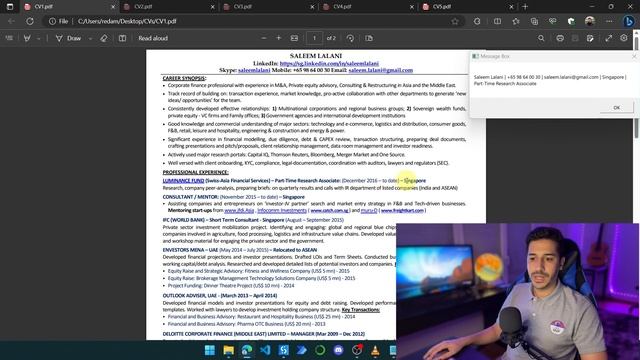
Task: Zoom in on the PDF
Action: (278, 38)
